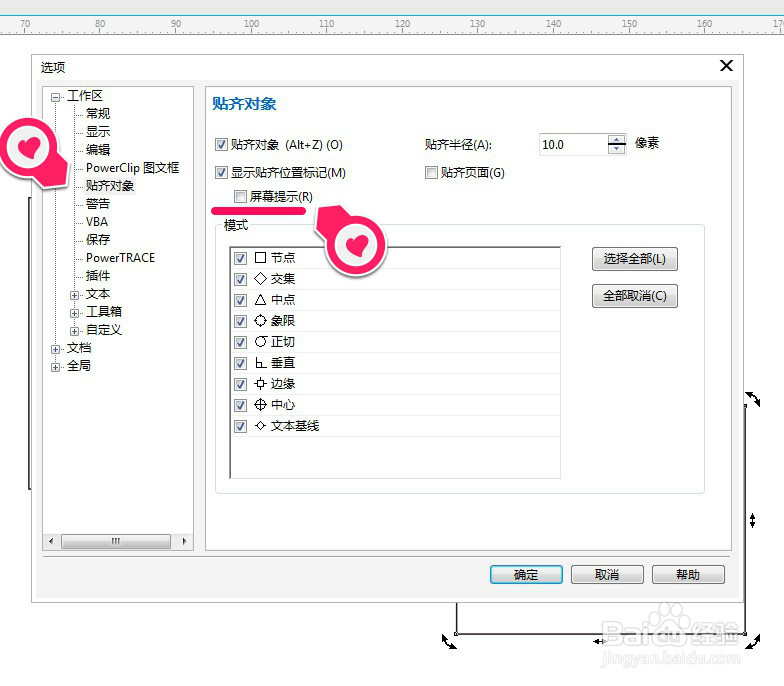The height and width of the screenshot is (686, 784).
Task: Click the diamond 交集 mode icon
Action: click(260, 278)
